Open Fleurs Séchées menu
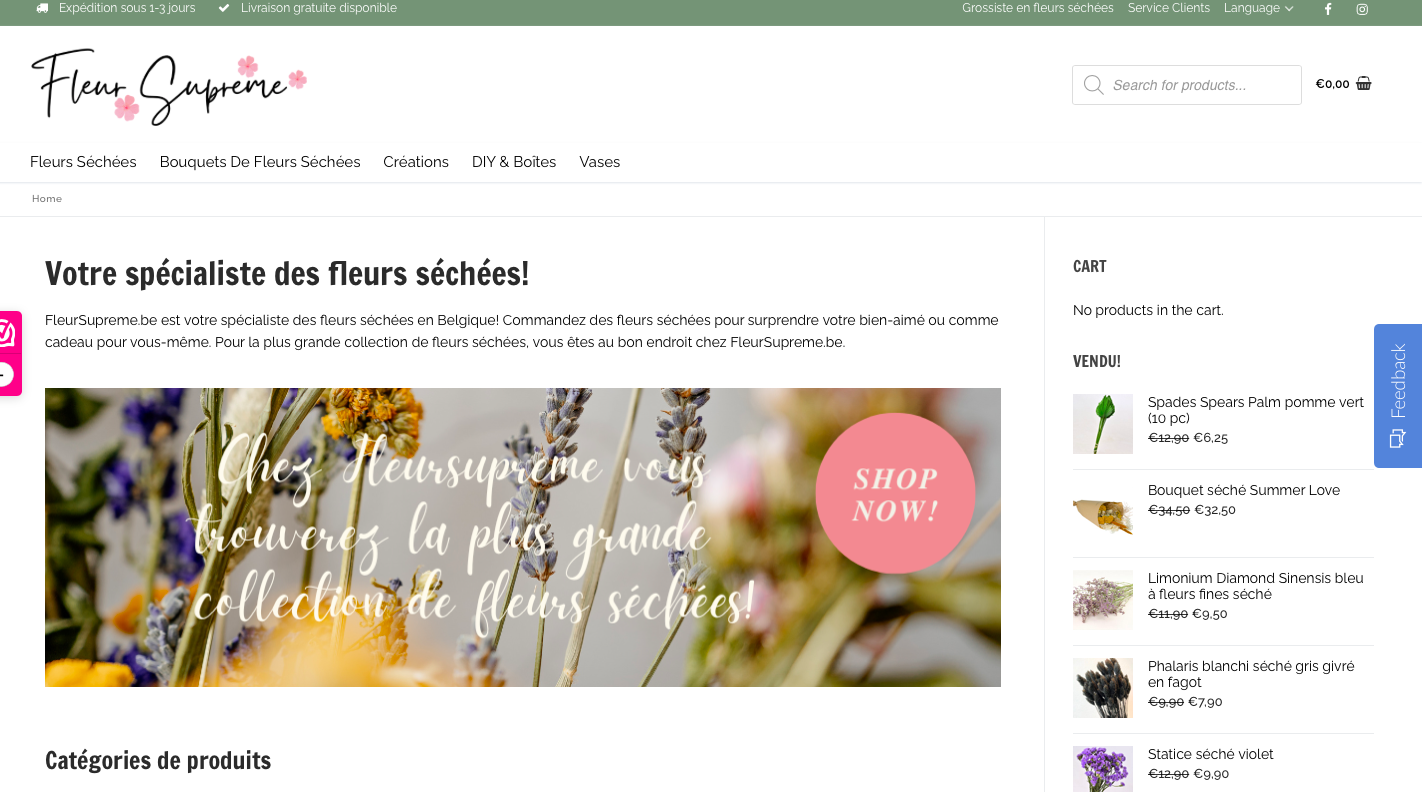This screenshot has height=792, width=1422. pos(83,162)
